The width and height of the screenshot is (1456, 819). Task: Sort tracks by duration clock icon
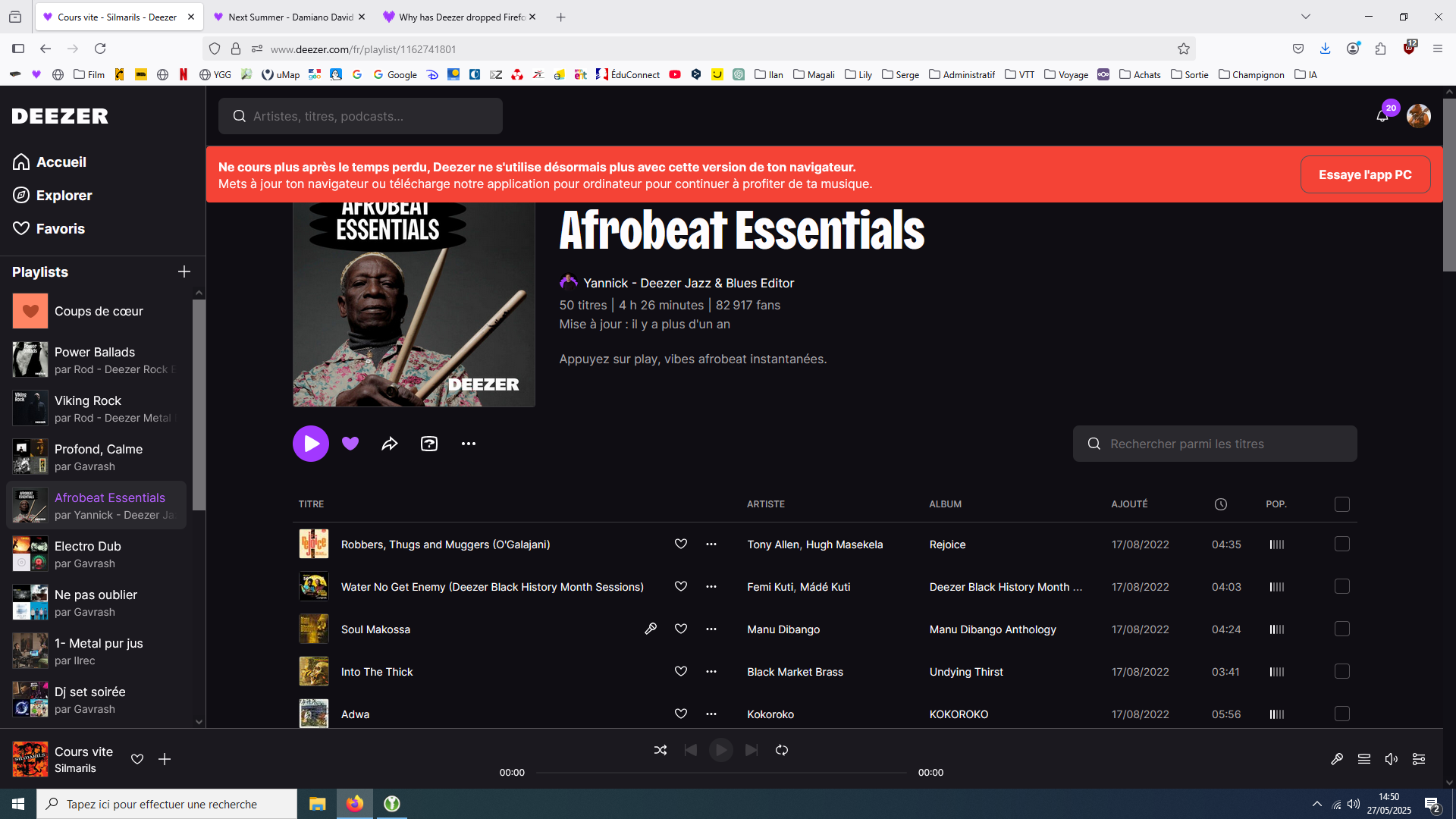[1221, 504]
